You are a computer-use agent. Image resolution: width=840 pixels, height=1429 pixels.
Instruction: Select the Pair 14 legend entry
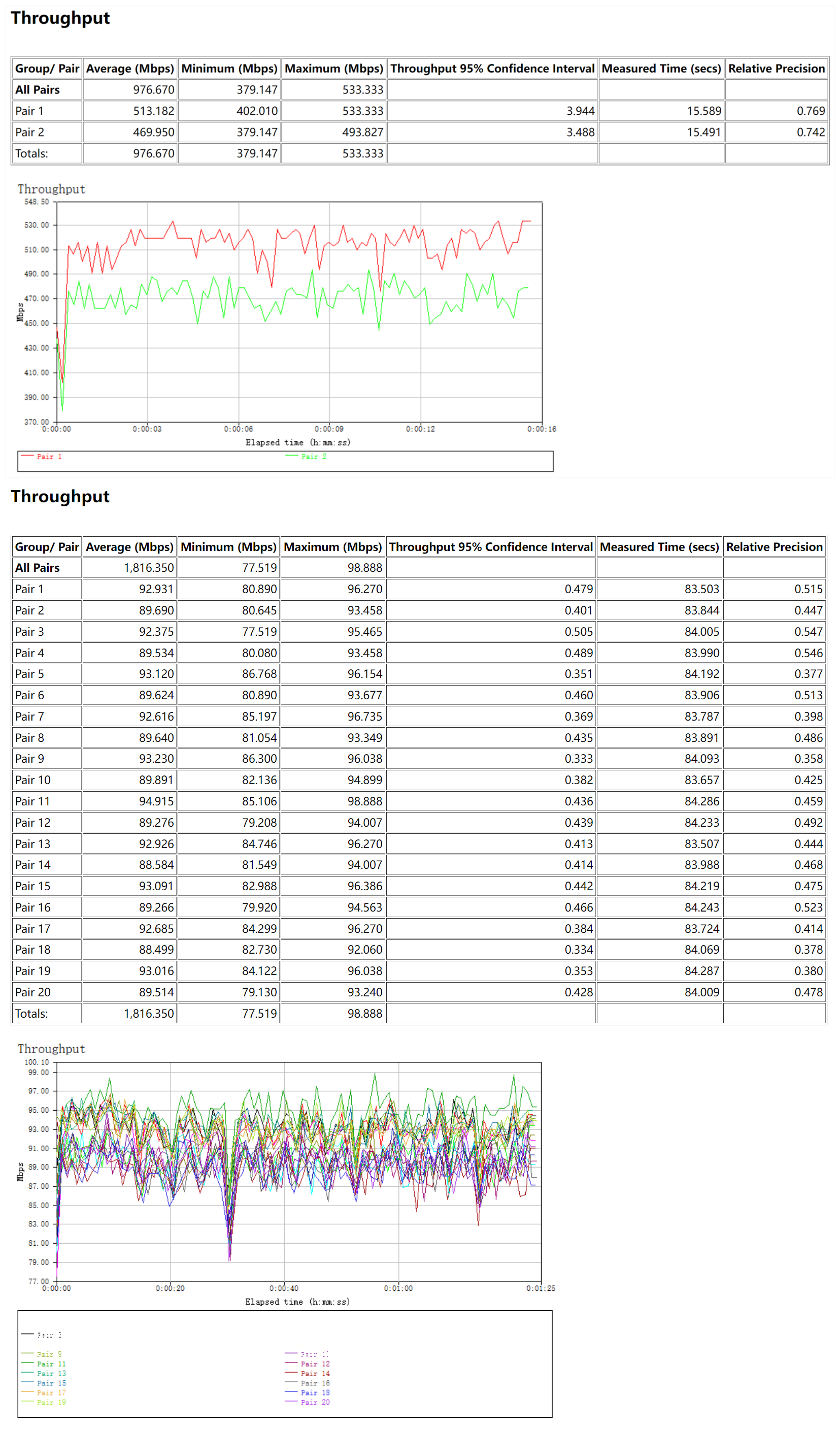(315, 1373)
